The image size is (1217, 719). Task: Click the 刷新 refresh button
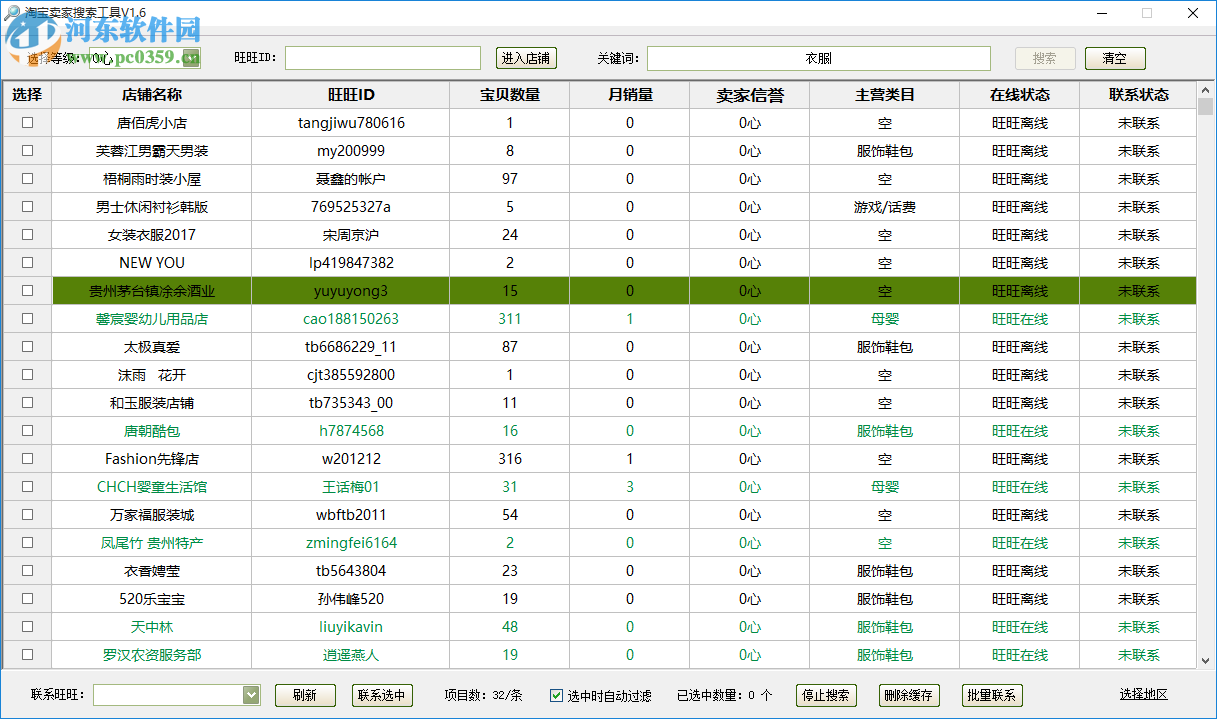pyautogui.click(x=304, y=695)
